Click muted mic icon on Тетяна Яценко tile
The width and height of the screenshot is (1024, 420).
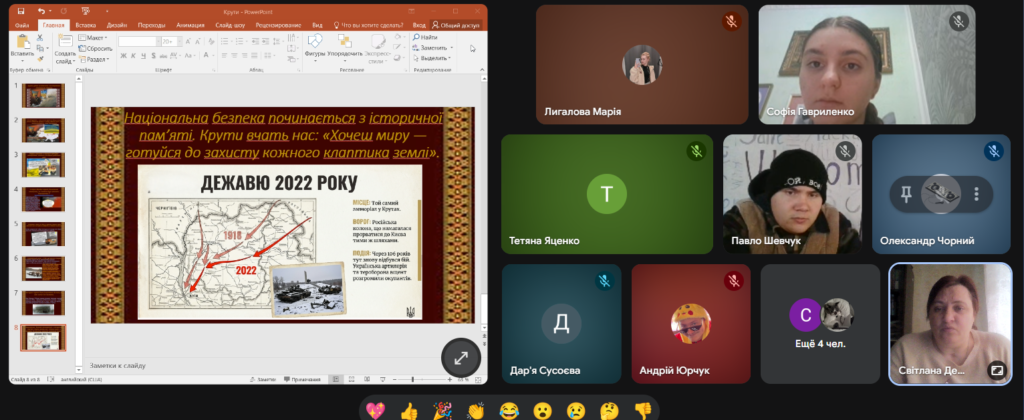click(x=696, y=151)
